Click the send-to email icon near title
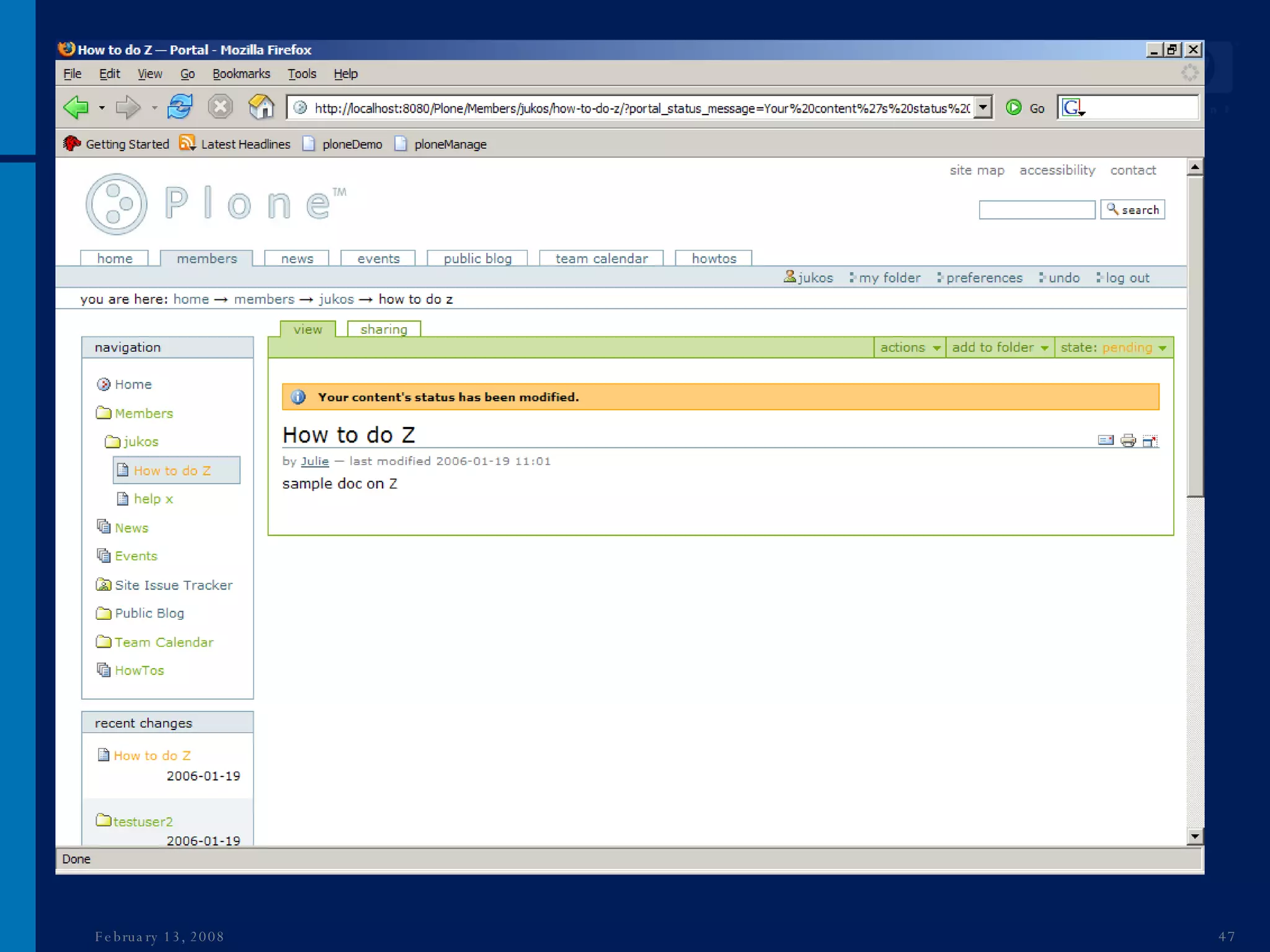 (x=1106, y=441)
